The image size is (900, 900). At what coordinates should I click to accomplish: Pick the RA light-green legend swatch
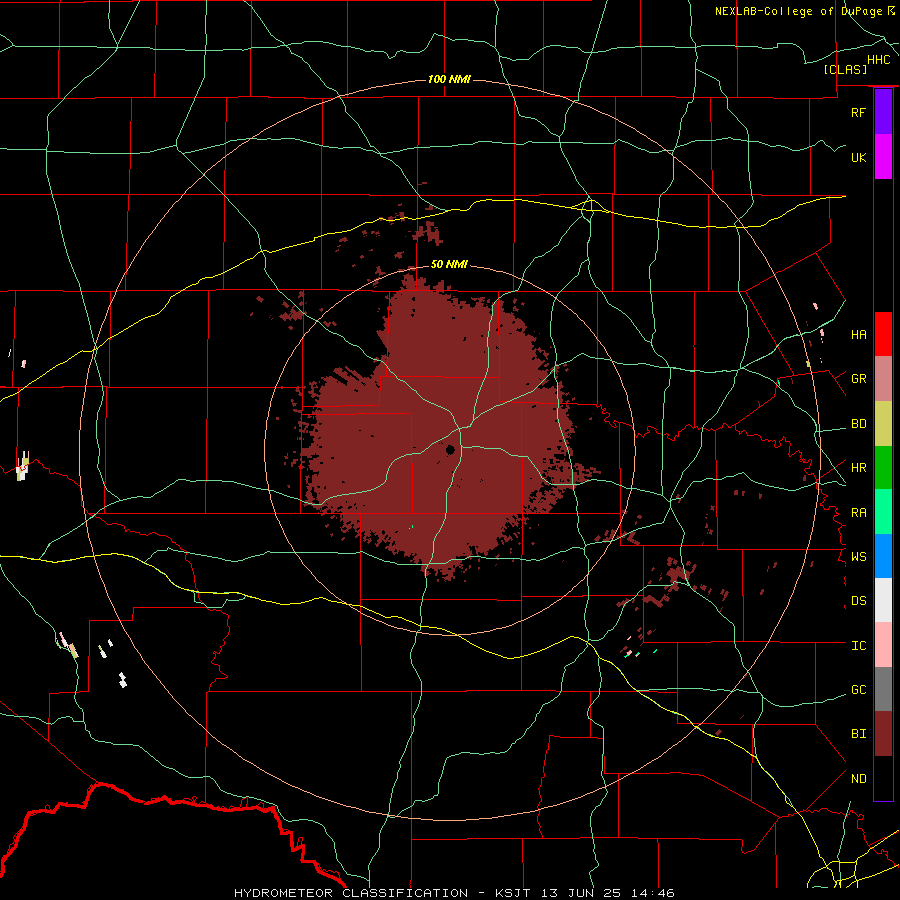click(x=883, y=512)
